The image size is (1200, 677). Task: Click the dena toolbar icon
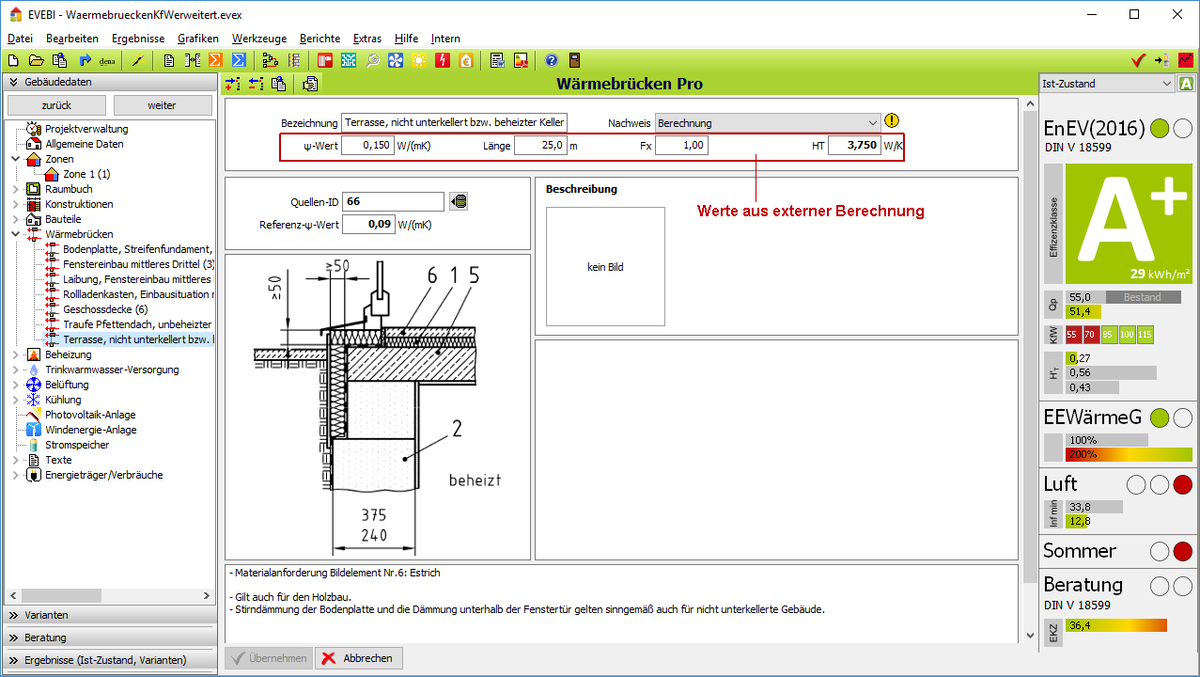[x=107, y=60]
